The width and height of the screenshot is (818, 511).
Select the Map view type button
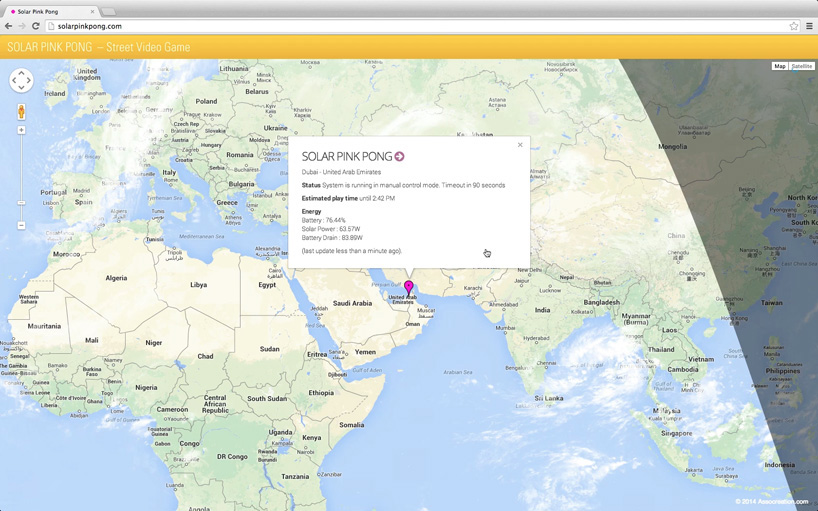coord(780,66)
